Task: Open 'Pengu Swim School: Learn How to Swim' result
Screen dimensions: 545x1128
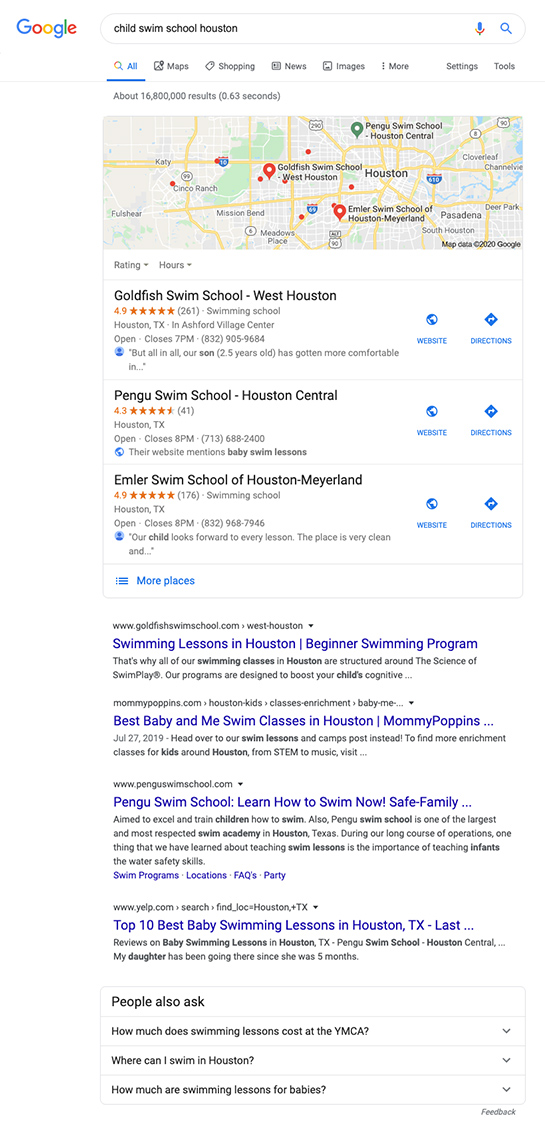Action: coord(293,802)
